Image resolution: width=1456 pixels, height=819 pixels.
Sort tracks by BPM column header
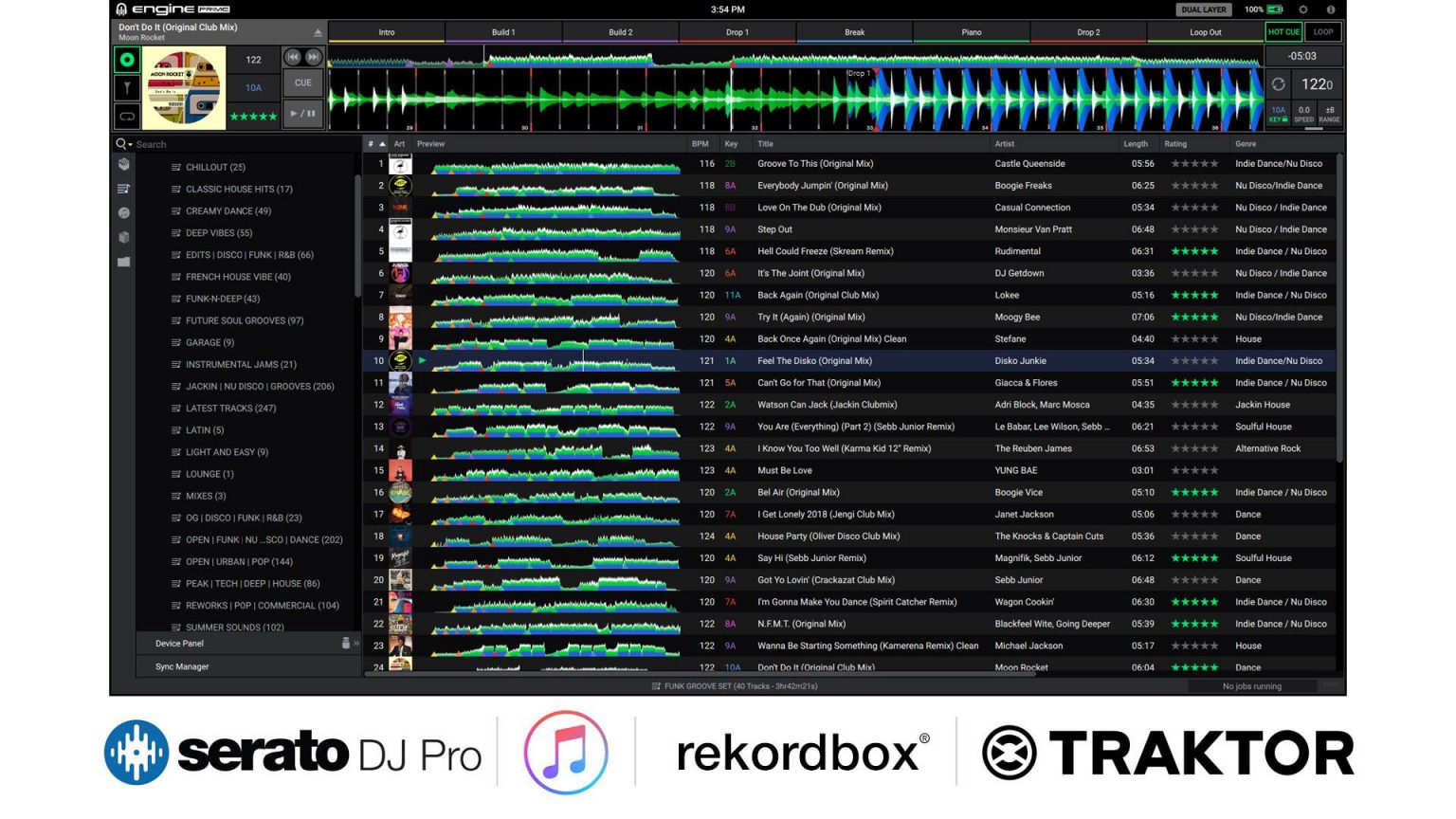click(701, 144)
